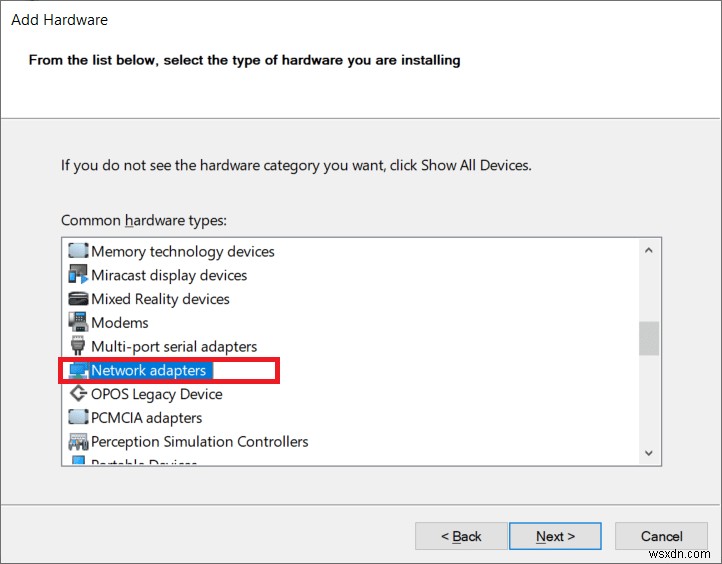Select the Modems hardware type
The width and height of the screenshot is (722, 564).
(x=120, y=323)
